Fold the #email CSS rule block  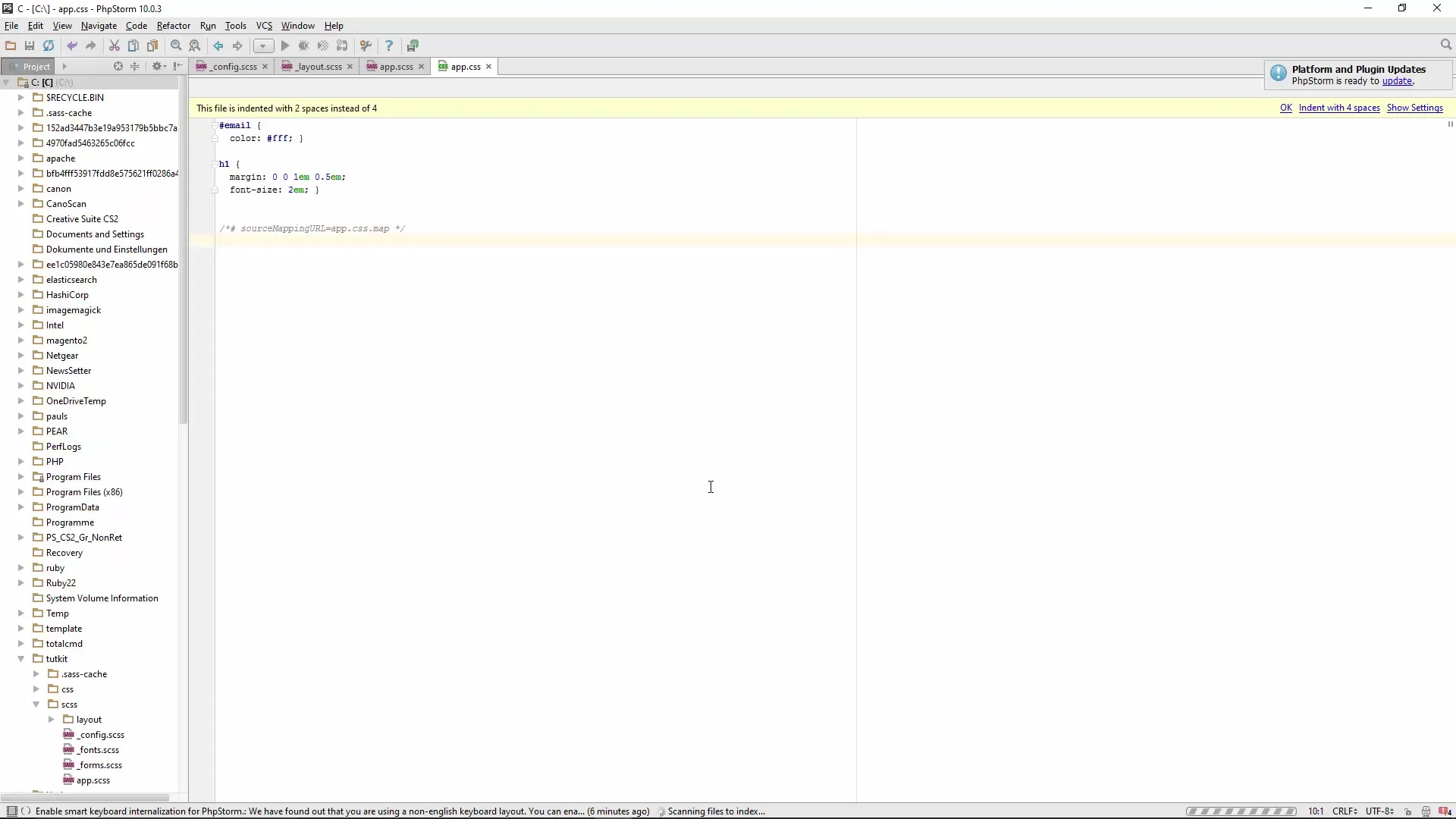point(215,125)
